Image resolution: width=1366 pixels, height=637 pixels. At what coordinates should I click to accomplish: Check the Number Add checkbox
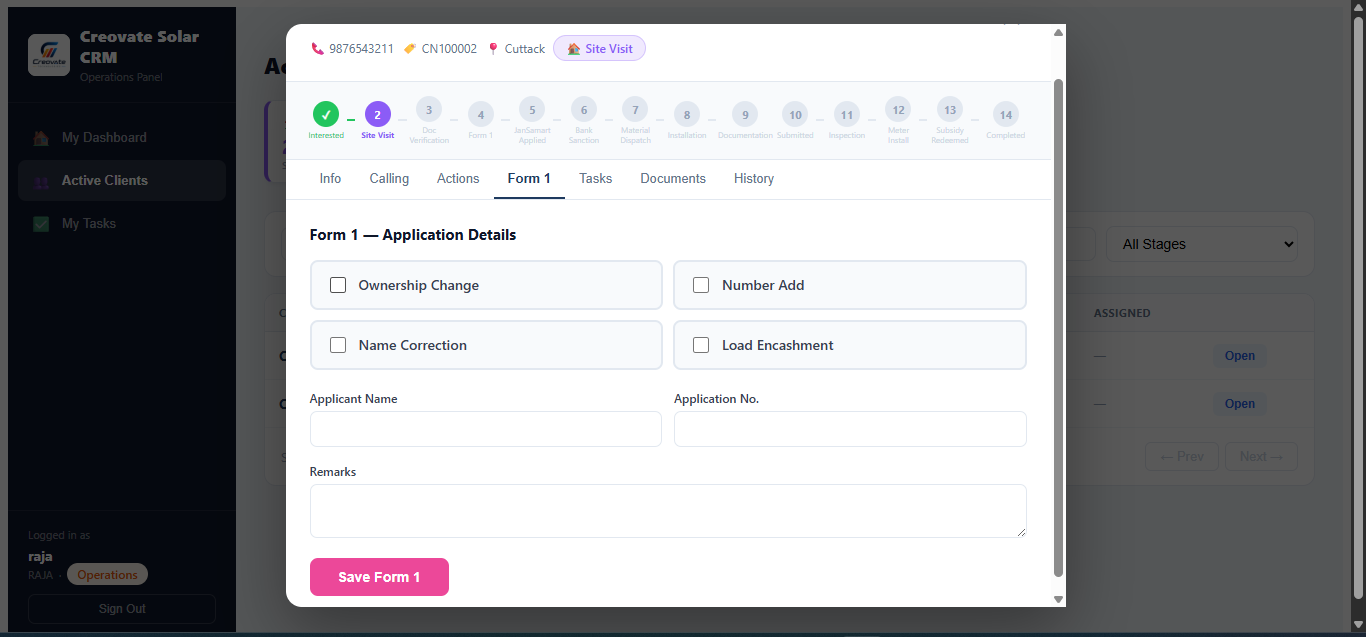coord(701,285)
